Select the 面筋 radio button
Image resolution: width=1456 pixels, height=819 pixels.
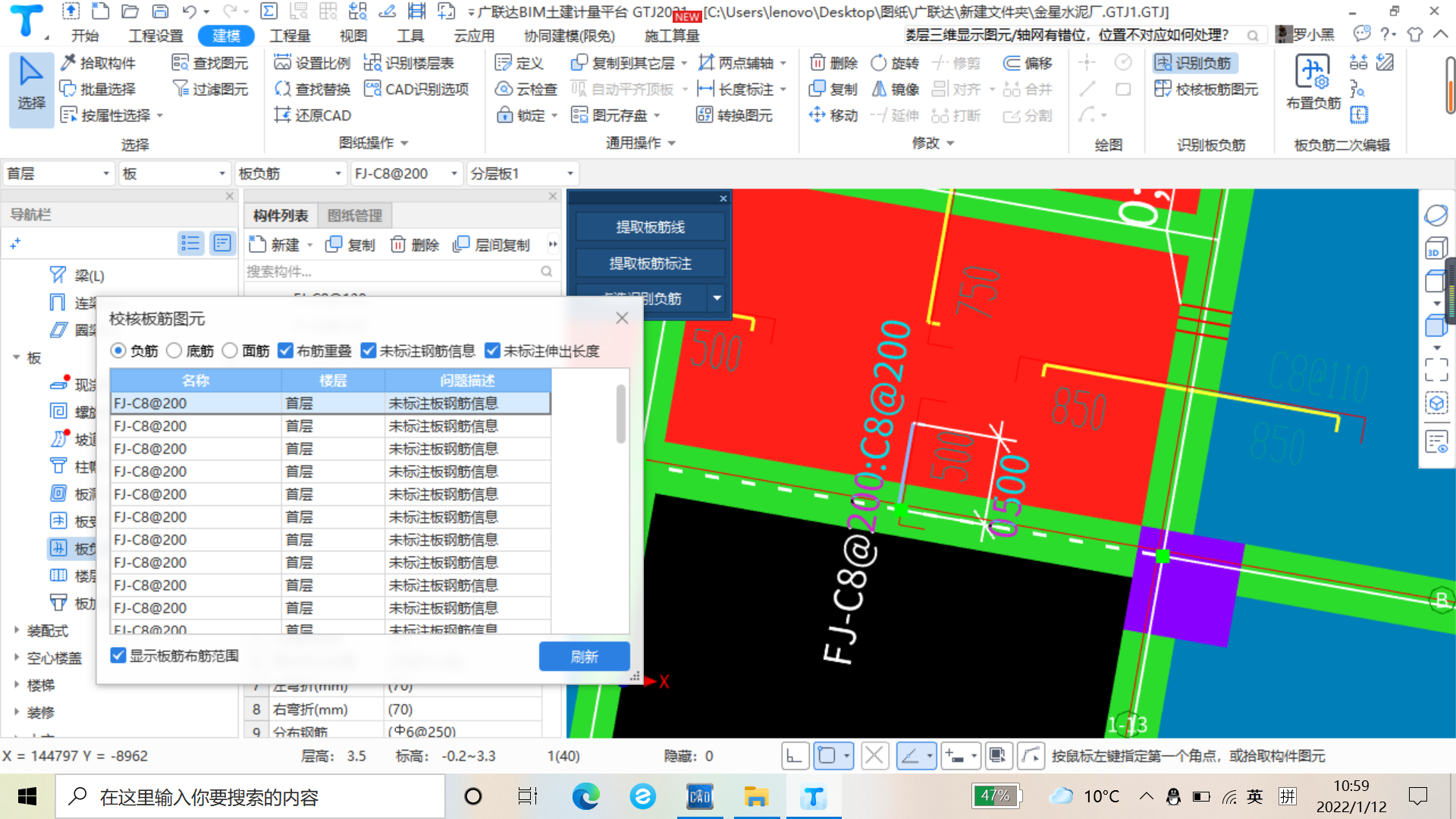point(230,350)
